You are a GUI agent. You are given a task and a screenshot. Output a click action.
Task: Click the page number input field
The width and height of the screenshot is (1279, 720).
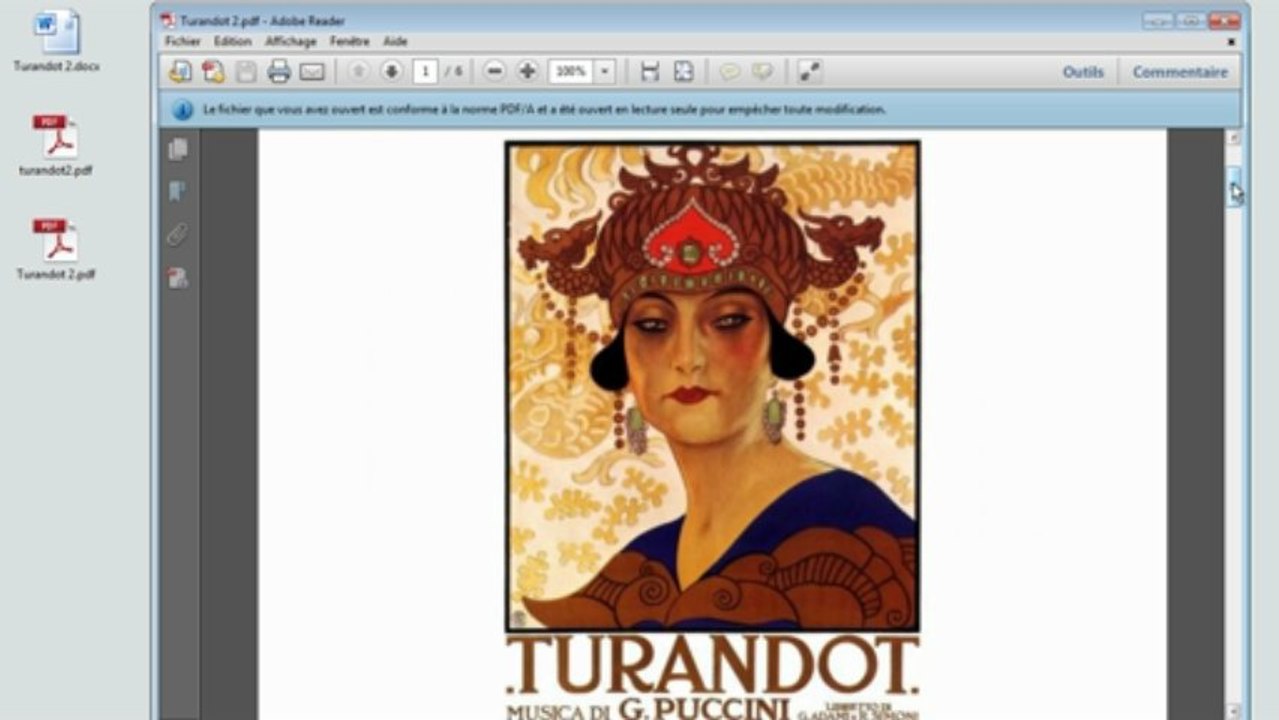click(425, 71)
